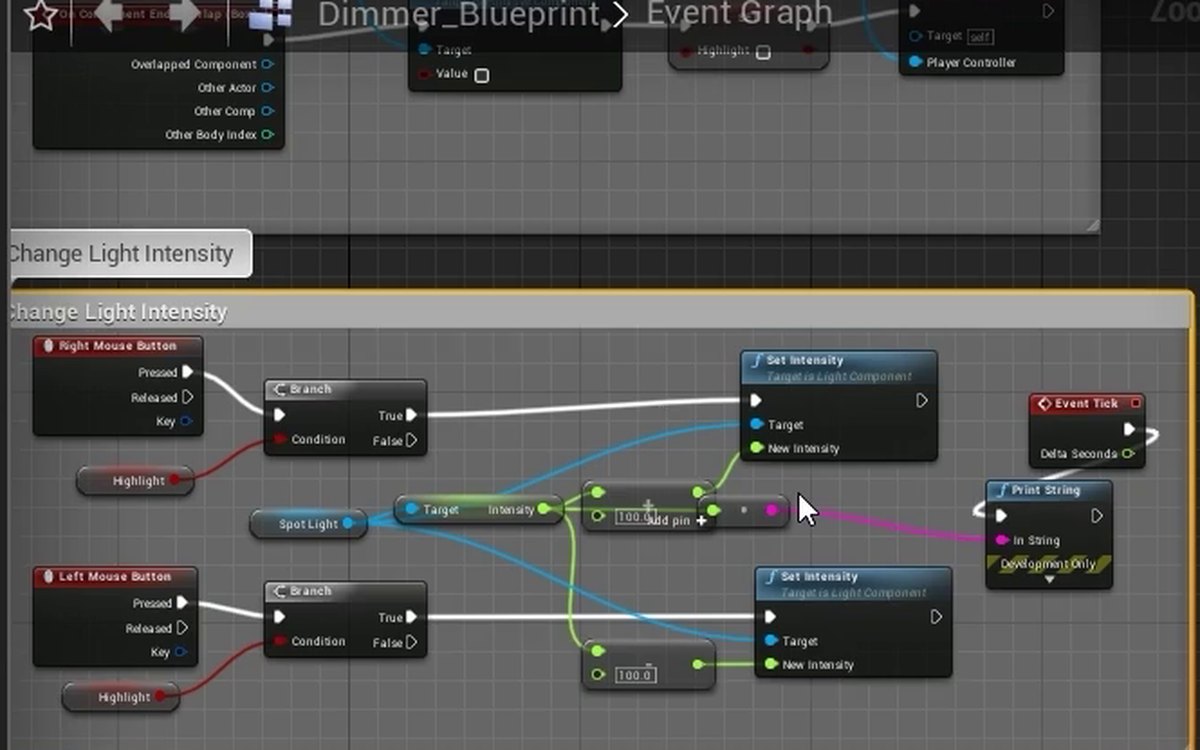Open the Dimmer_Blueprint breadcrumb
Image resolution: width=1200 pixels, height=750 pixels.
459,15
